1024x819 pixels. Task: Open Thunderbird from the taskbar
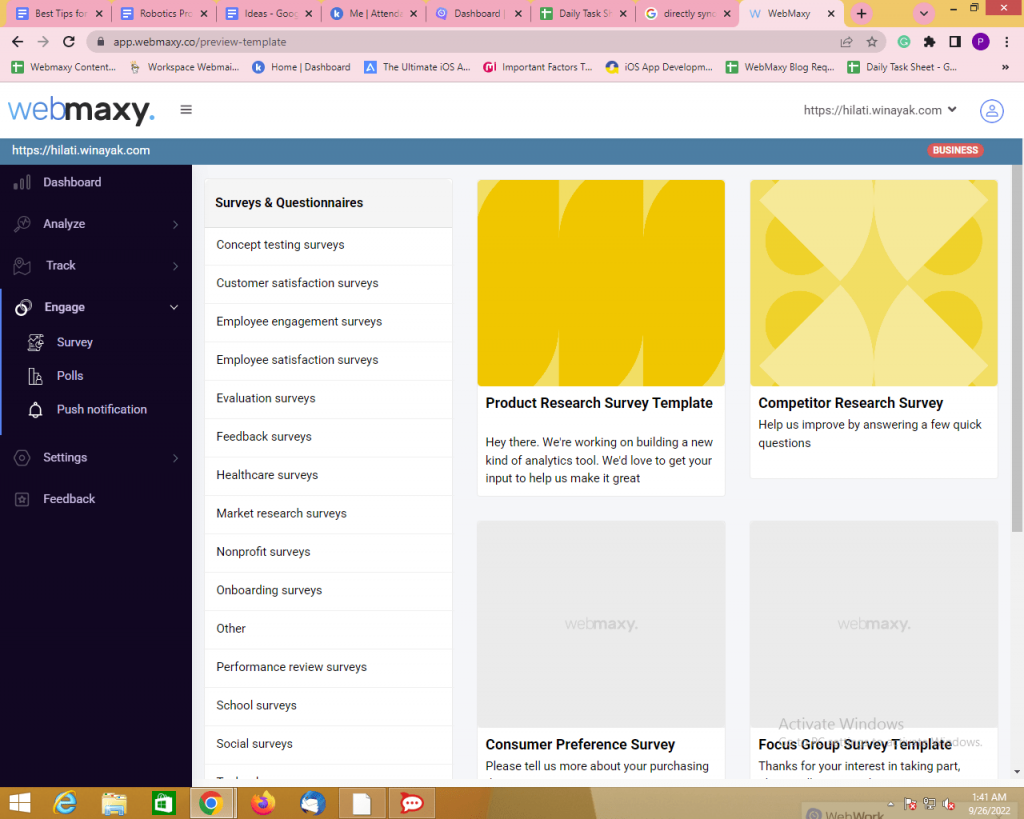(313, 803)
